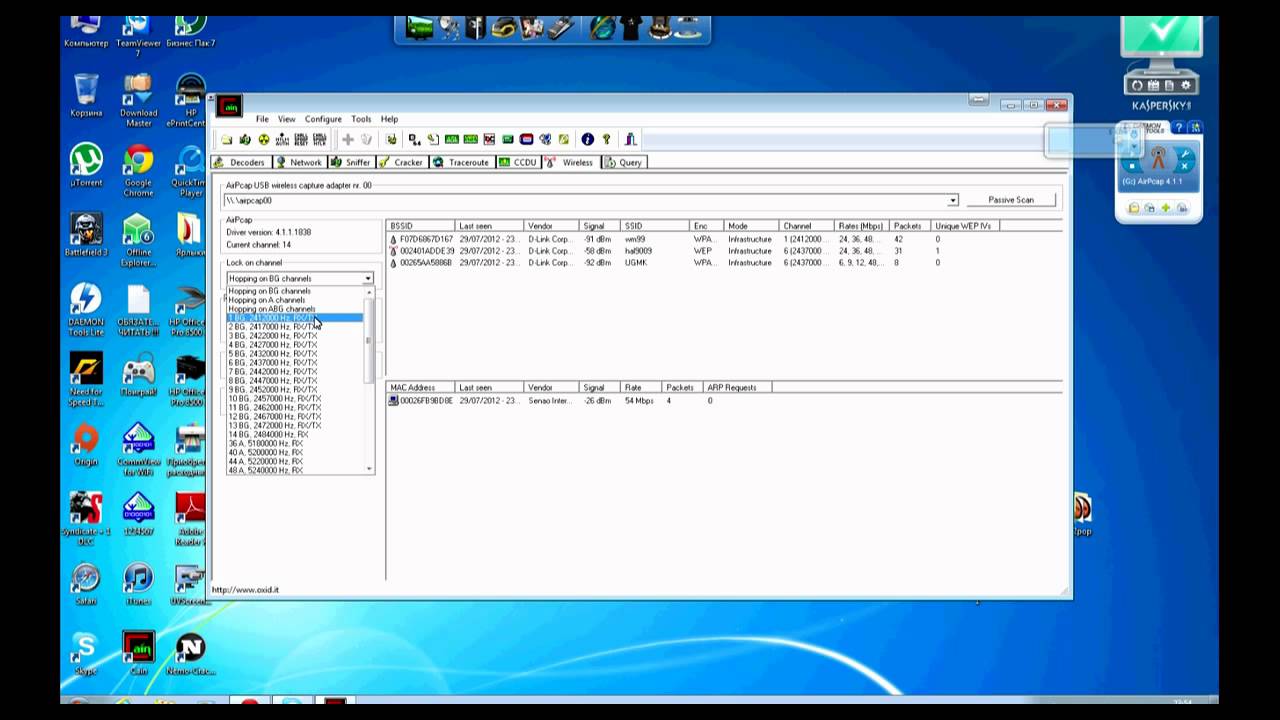Click the red-white box toolbar icon
1280x720 pixels.
(526, 139)
